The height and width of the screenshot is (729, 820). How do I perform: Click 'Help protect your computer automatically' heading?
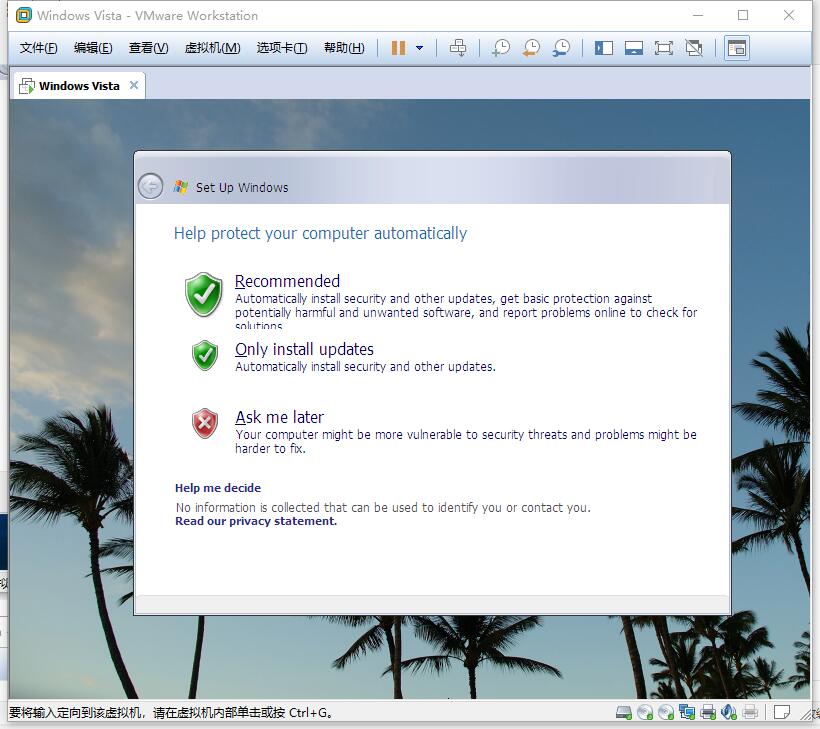coord(320,233)
